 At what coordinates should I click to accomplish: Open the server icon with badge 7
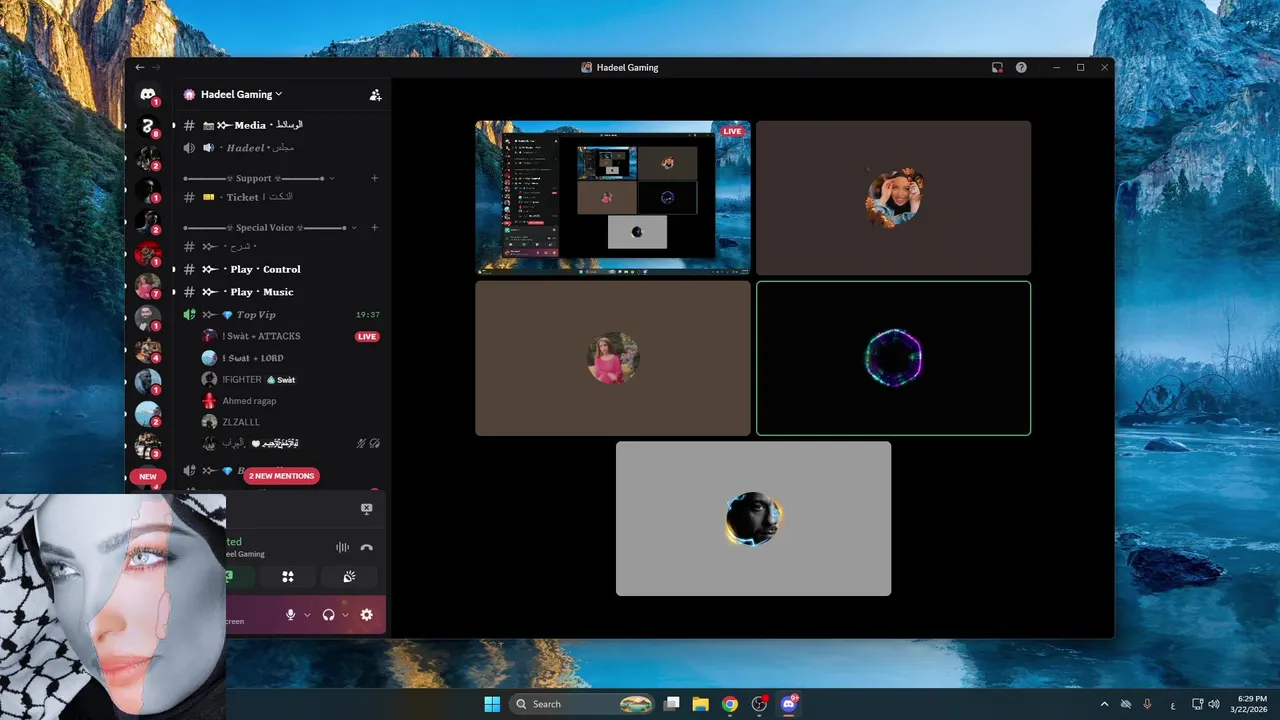click(x=148, y=286)
